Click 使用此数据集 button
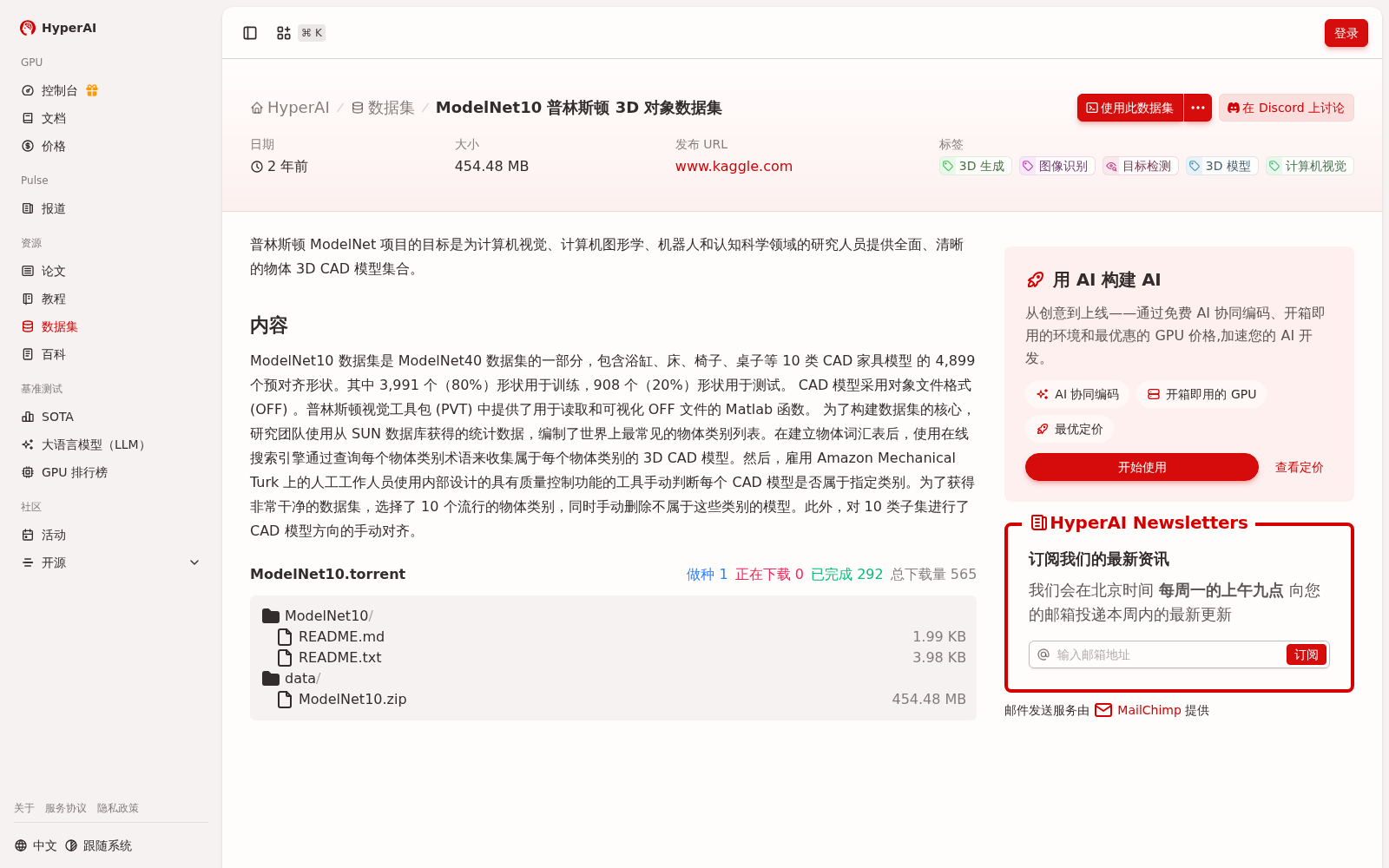The height and width of the screenshot is (868, 1389). [x=1130, y=108]
